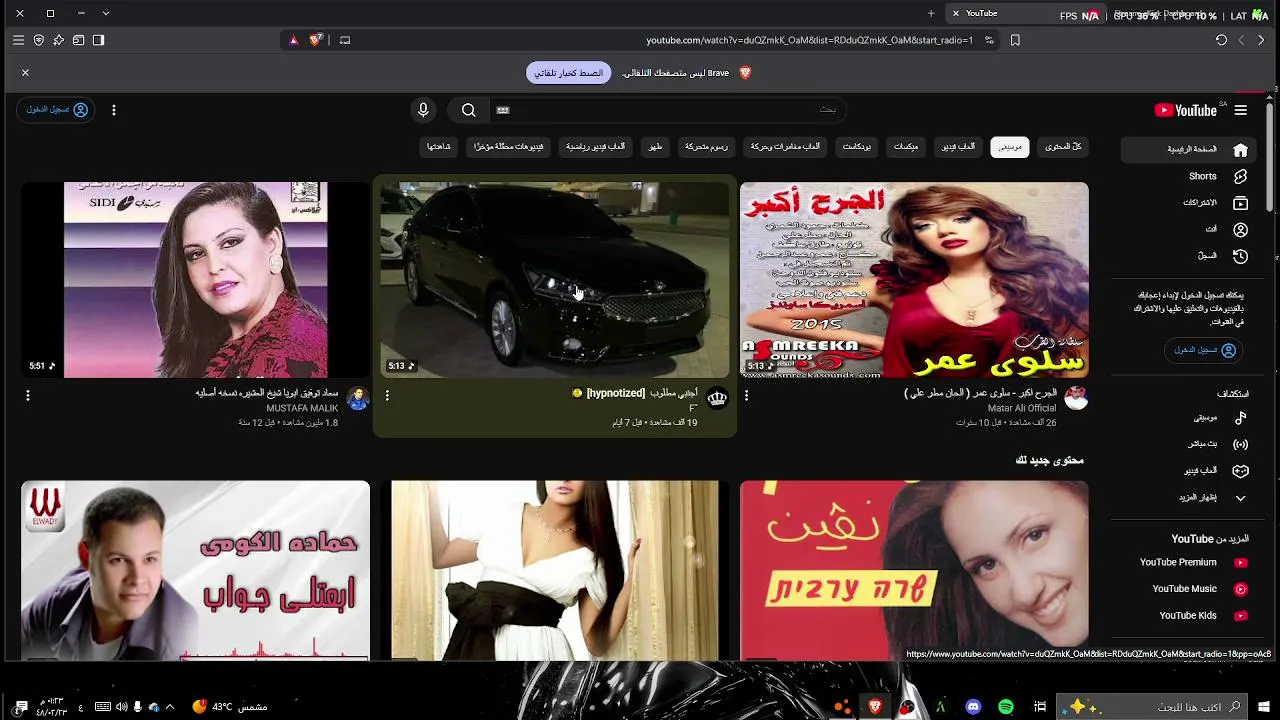
Task: Bookmark this page with the bookmark icon
Action: 1015,40
